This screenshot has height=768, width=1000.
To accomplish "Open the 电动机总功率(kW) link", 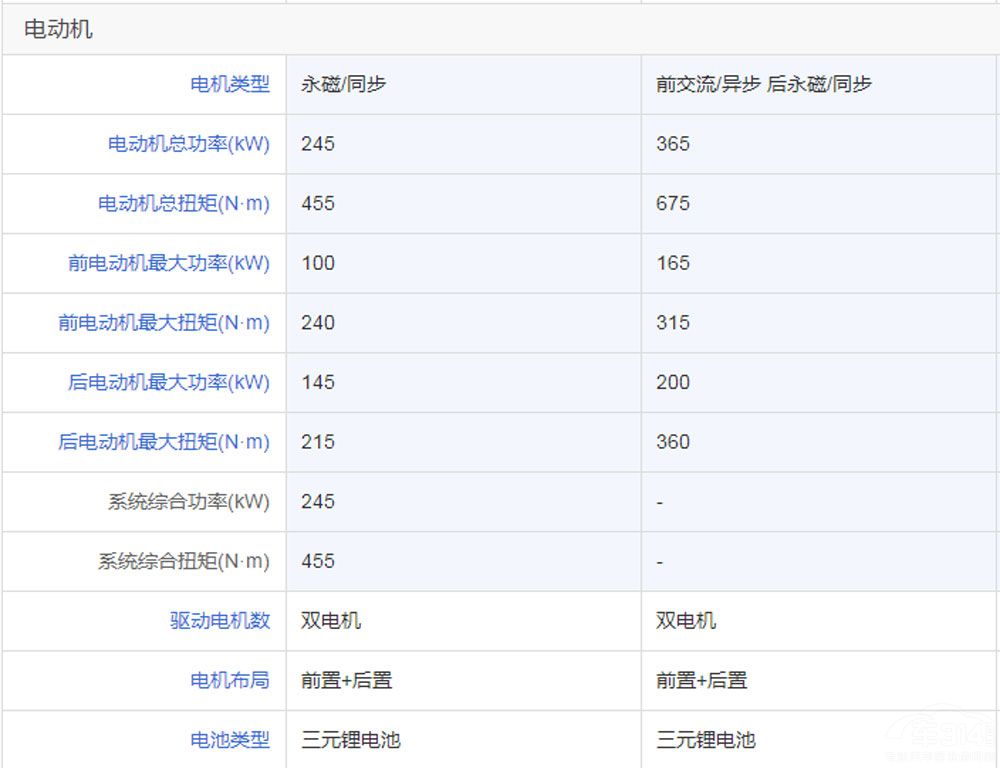I will [189, 144].
